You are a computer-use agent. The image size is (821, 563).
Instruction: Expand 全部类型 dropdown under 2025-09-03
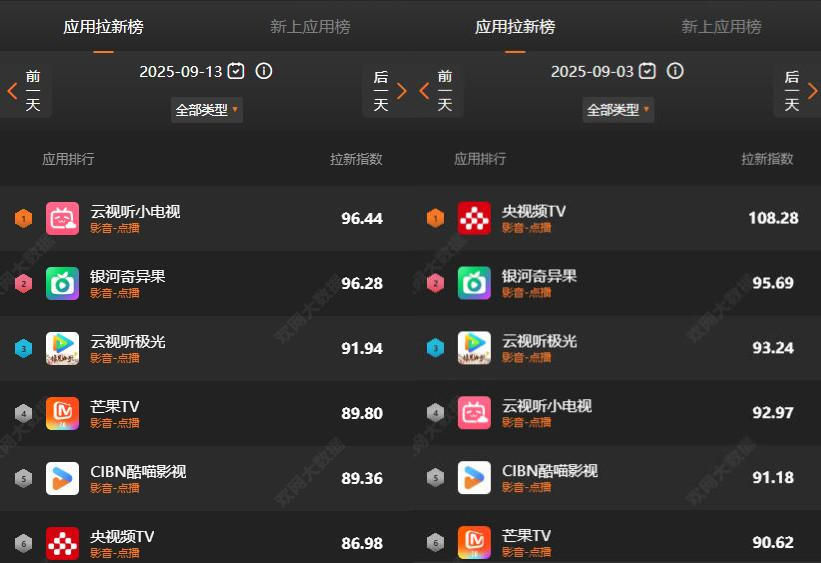tap(618, 110)
